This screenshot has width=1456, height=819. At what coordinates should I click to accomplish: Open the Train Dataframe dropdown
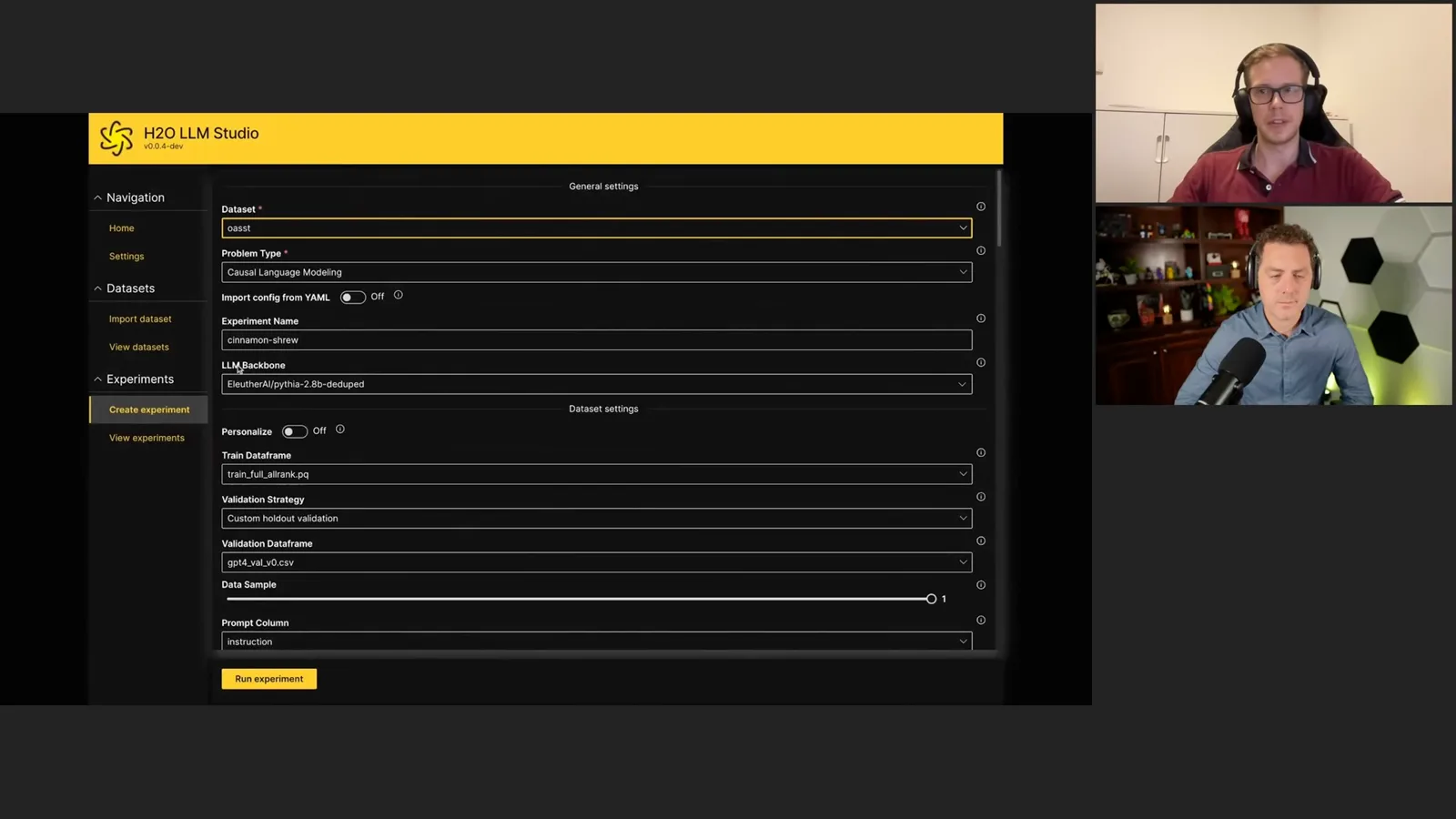(597, 474)
